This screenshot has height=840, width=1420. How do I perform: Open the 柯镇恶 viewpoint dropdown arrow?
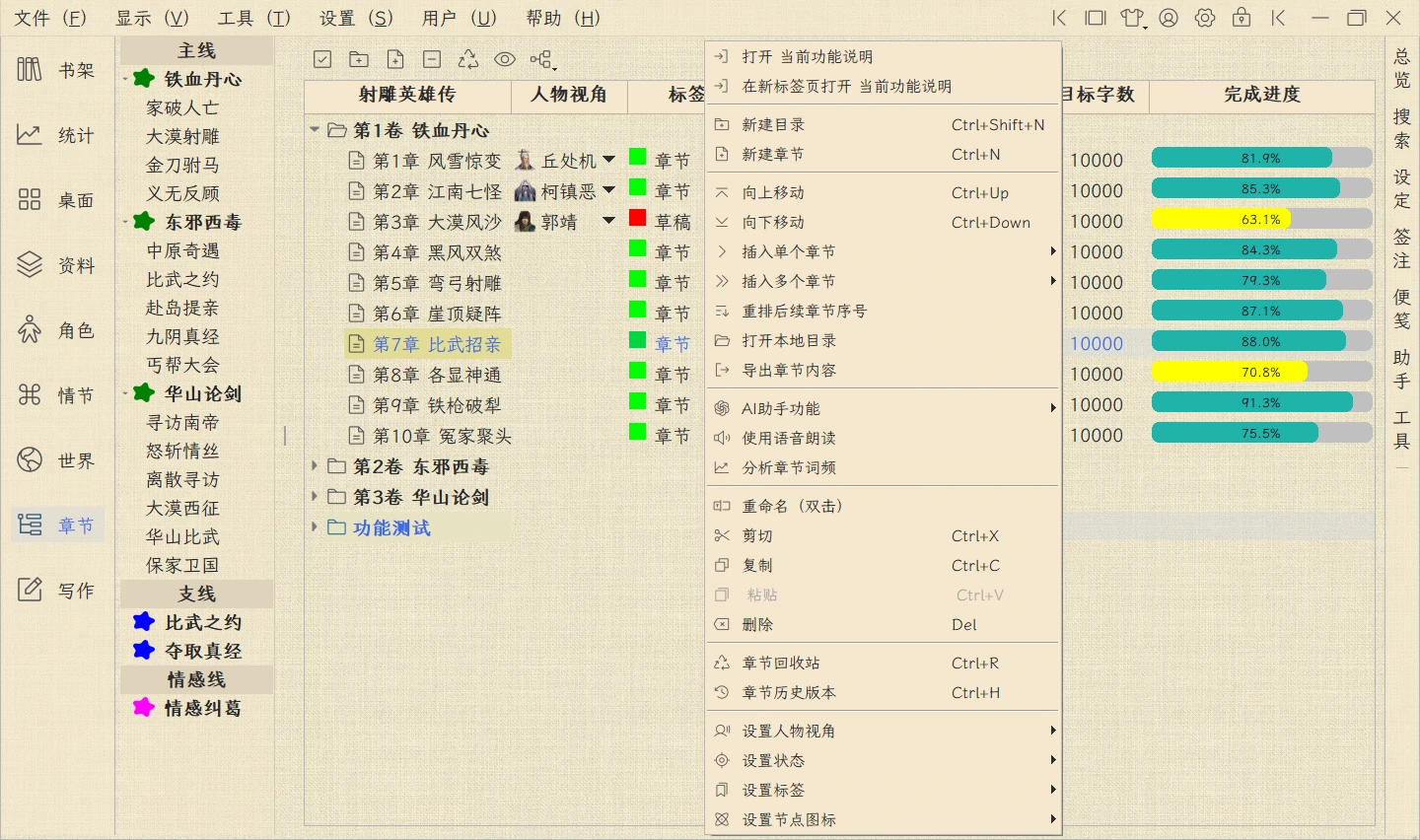[x=608, y=190]
